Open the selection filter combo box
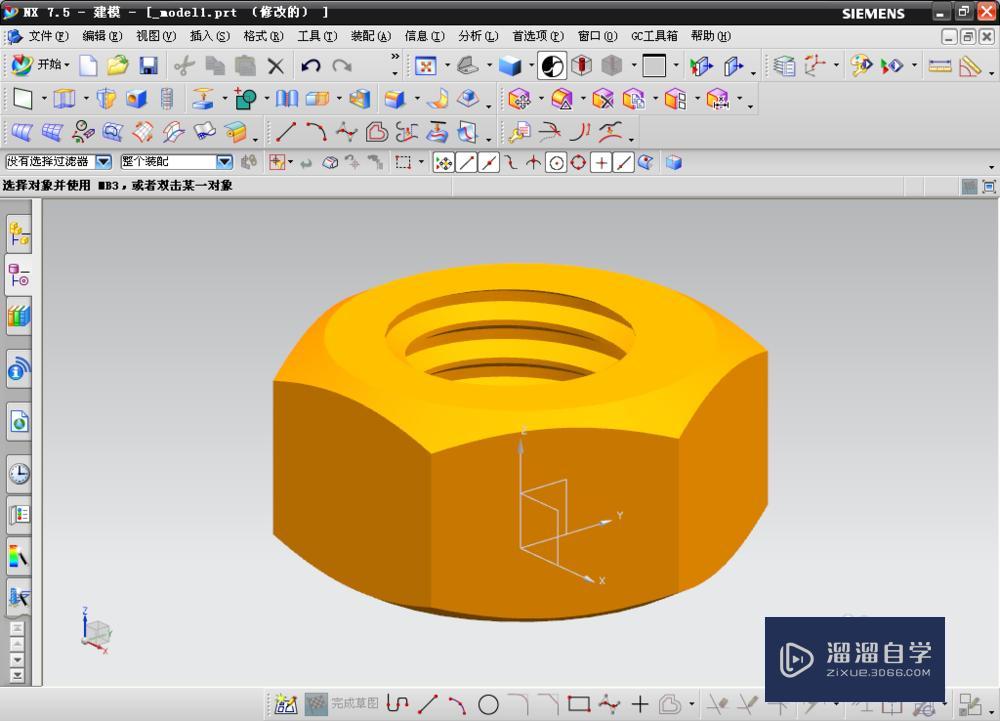The width and height of the screenshot is (1000, 721). pyautogui.click(x=58, y=162)
